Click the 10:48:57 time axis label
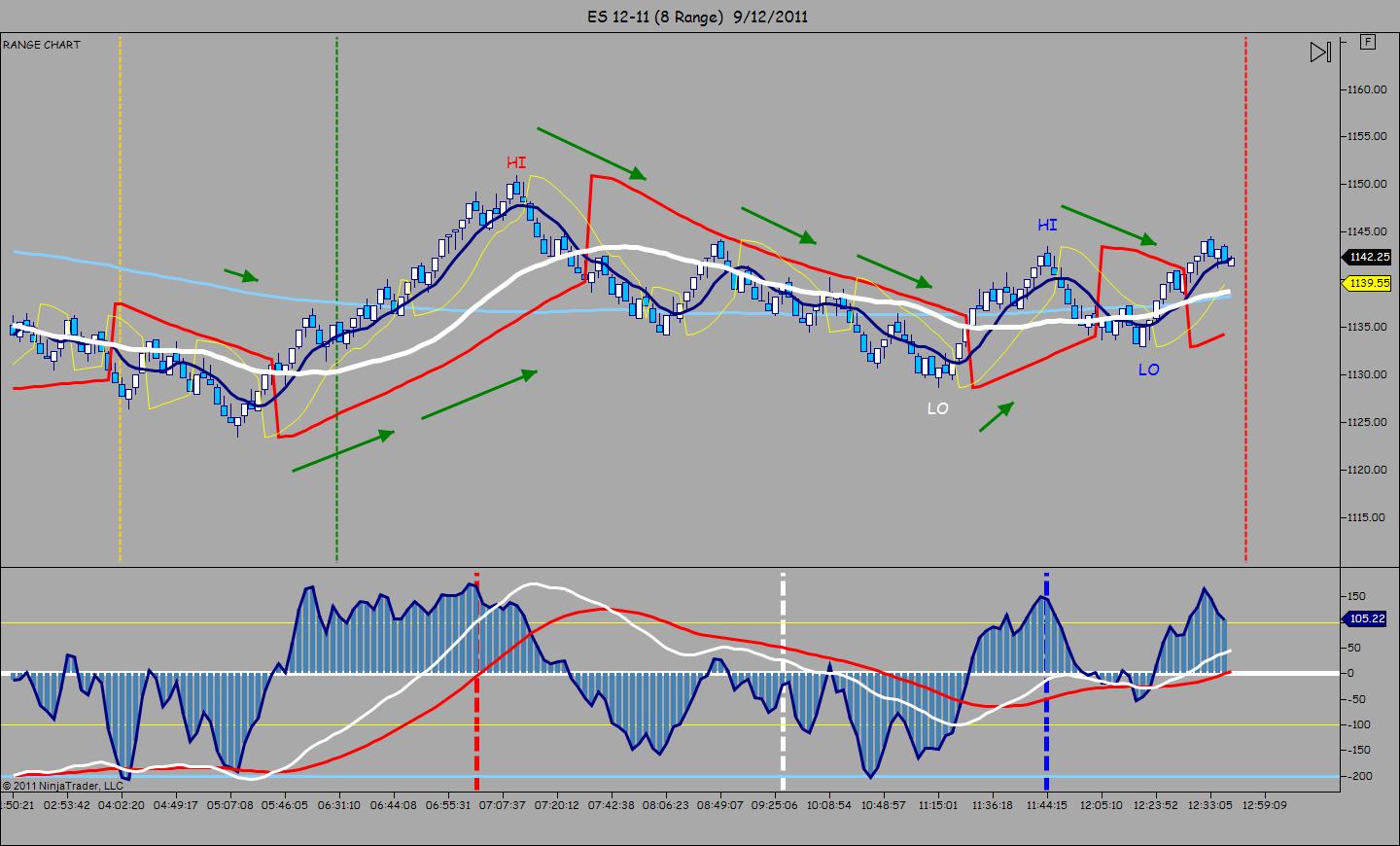This screenshot has height=846, width=1400. point(884,805)
